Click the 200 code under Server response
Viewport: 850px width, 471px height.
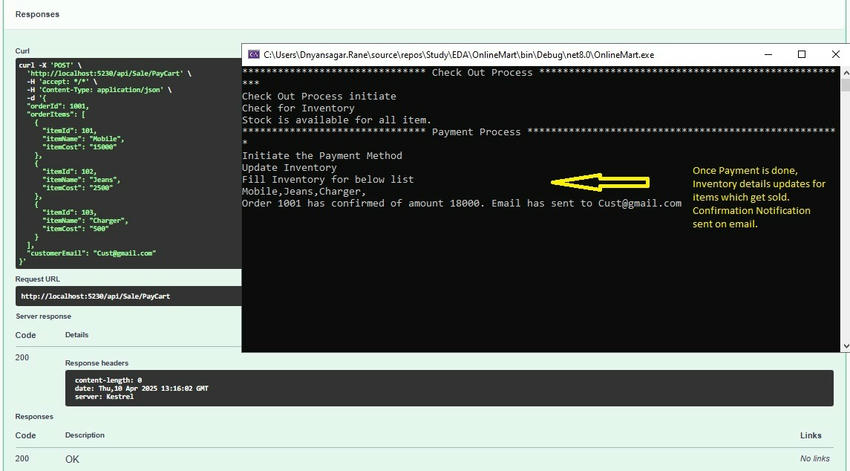pos(22,358)
